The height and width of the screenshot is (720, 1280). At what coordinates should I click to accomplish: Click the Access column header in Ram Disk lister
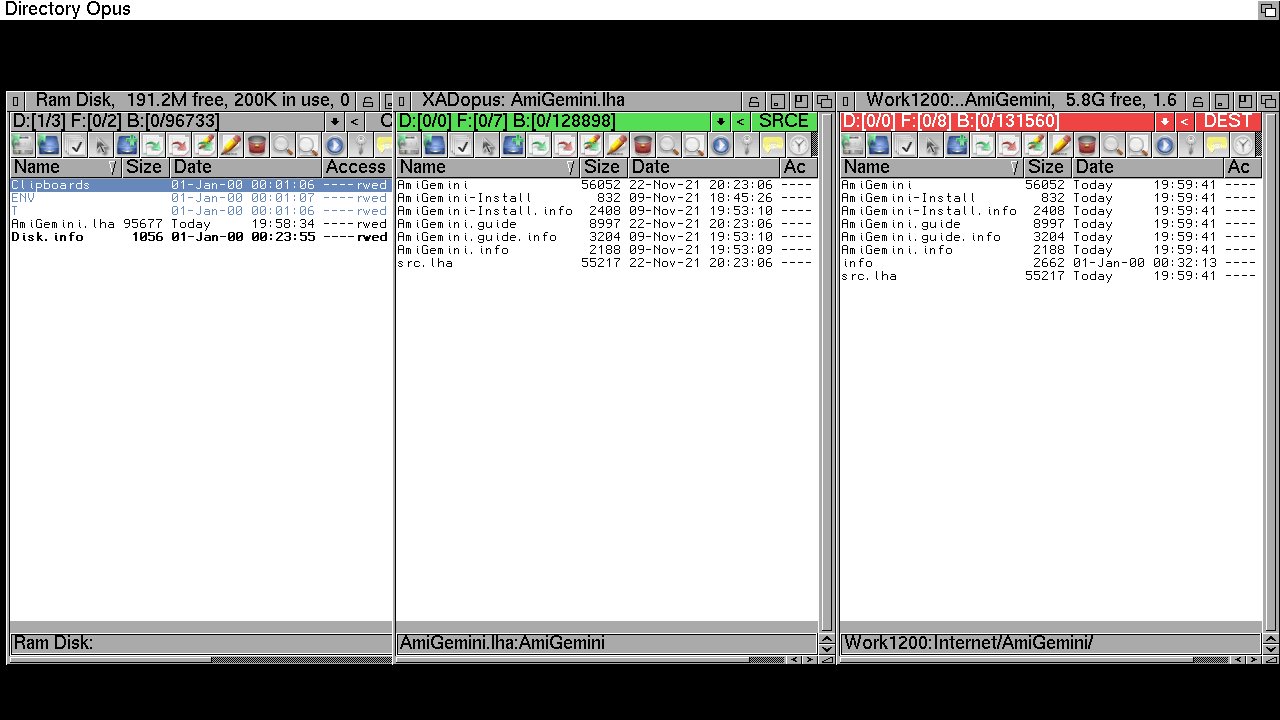pyautogui.click(x=356, y=167)
